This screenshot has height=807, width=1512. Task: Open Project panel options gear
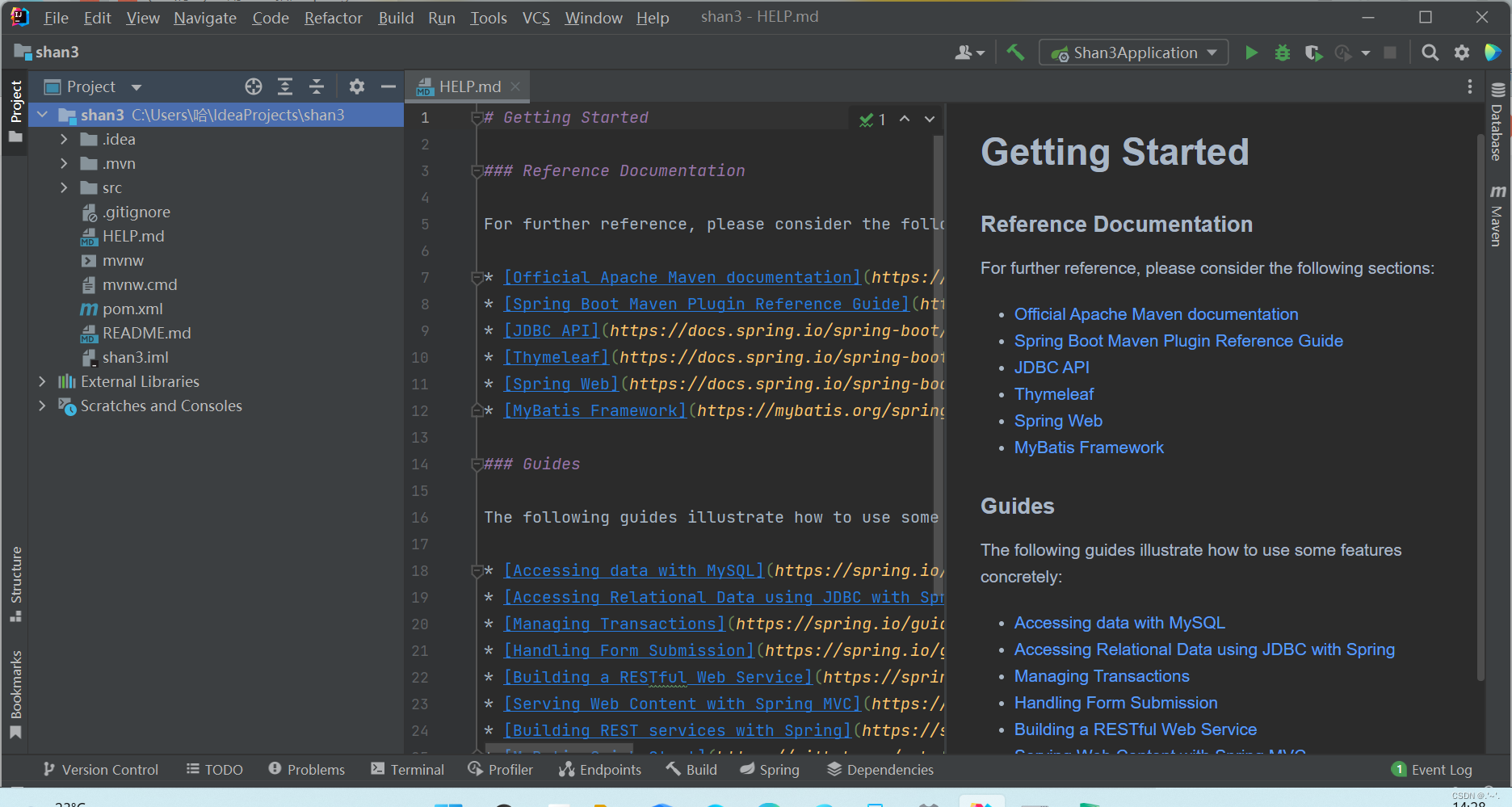pos(357,86)
